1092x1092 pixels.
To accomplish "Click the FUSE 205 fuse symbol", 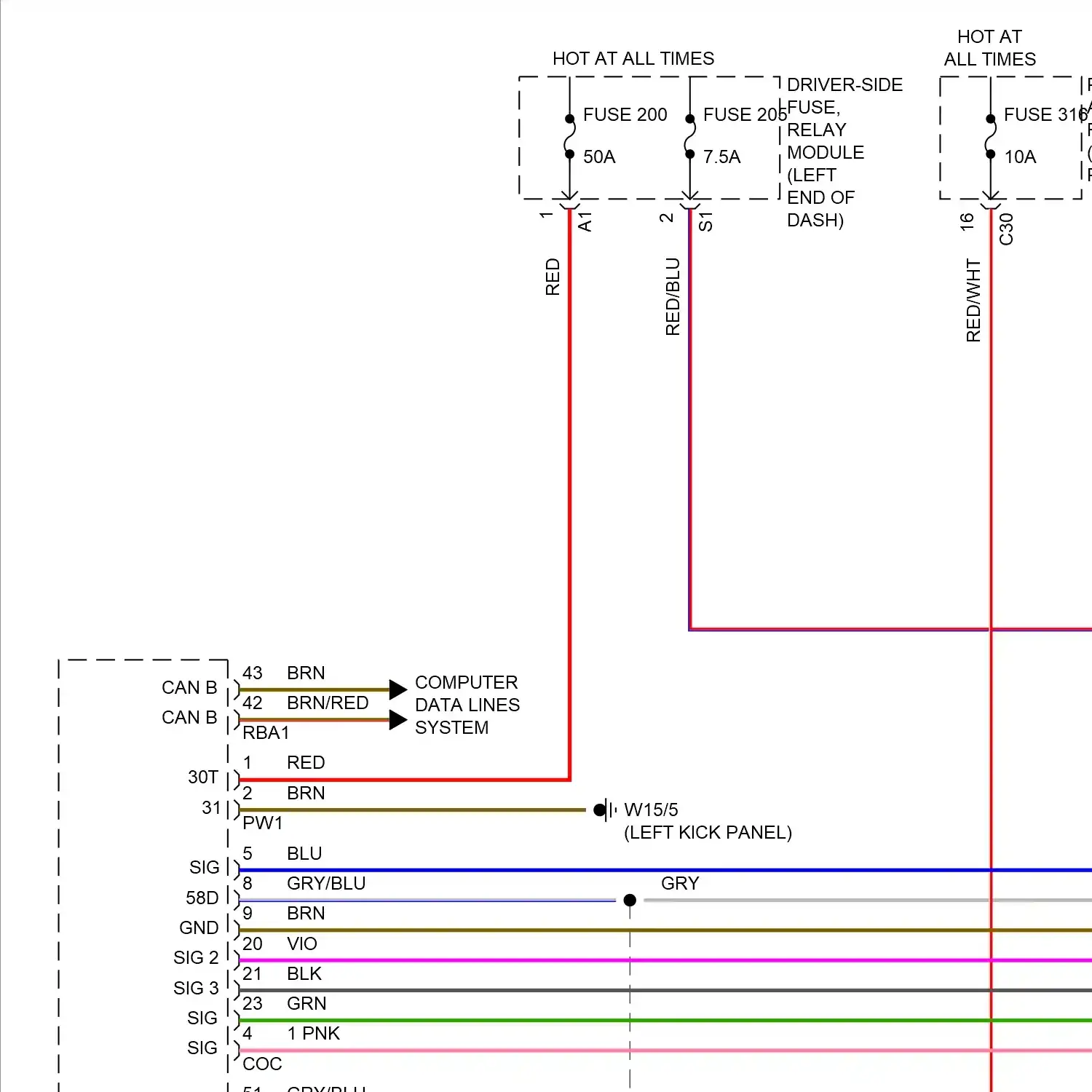I will 690,136.
